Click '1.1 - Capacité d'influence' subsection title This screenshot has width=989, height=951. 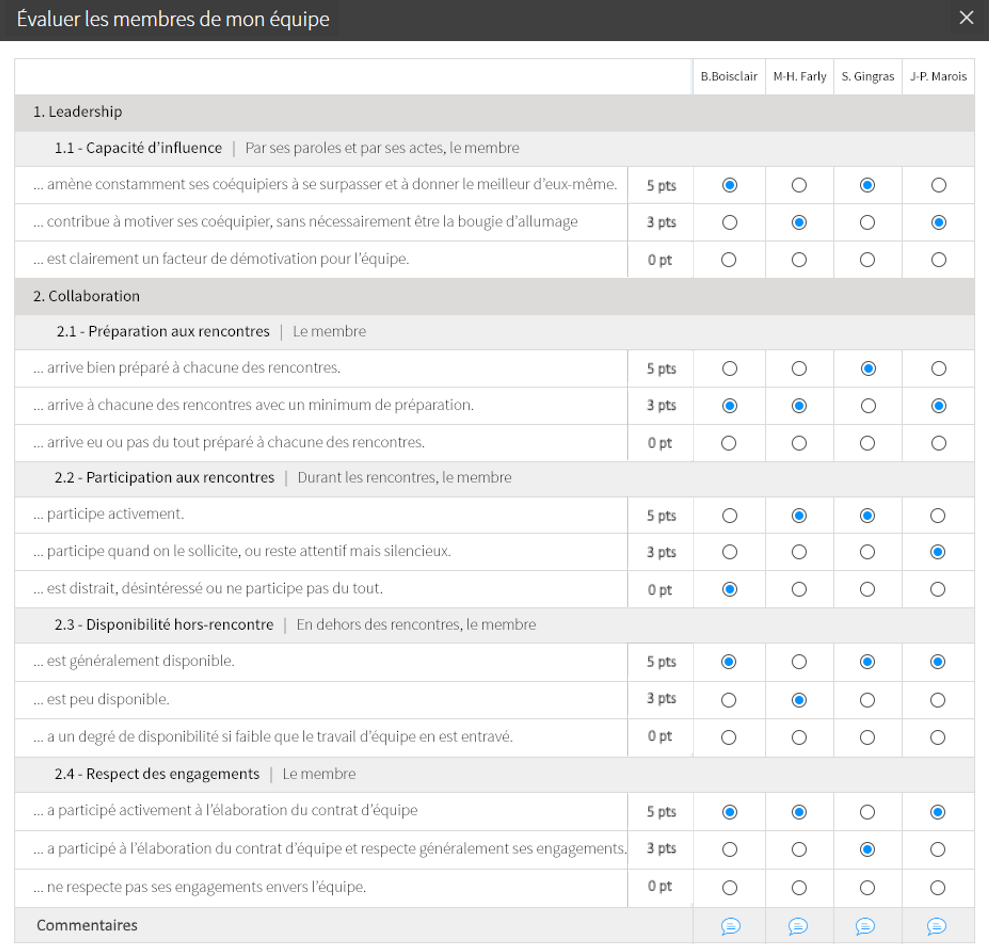click(x=138, y=148)
